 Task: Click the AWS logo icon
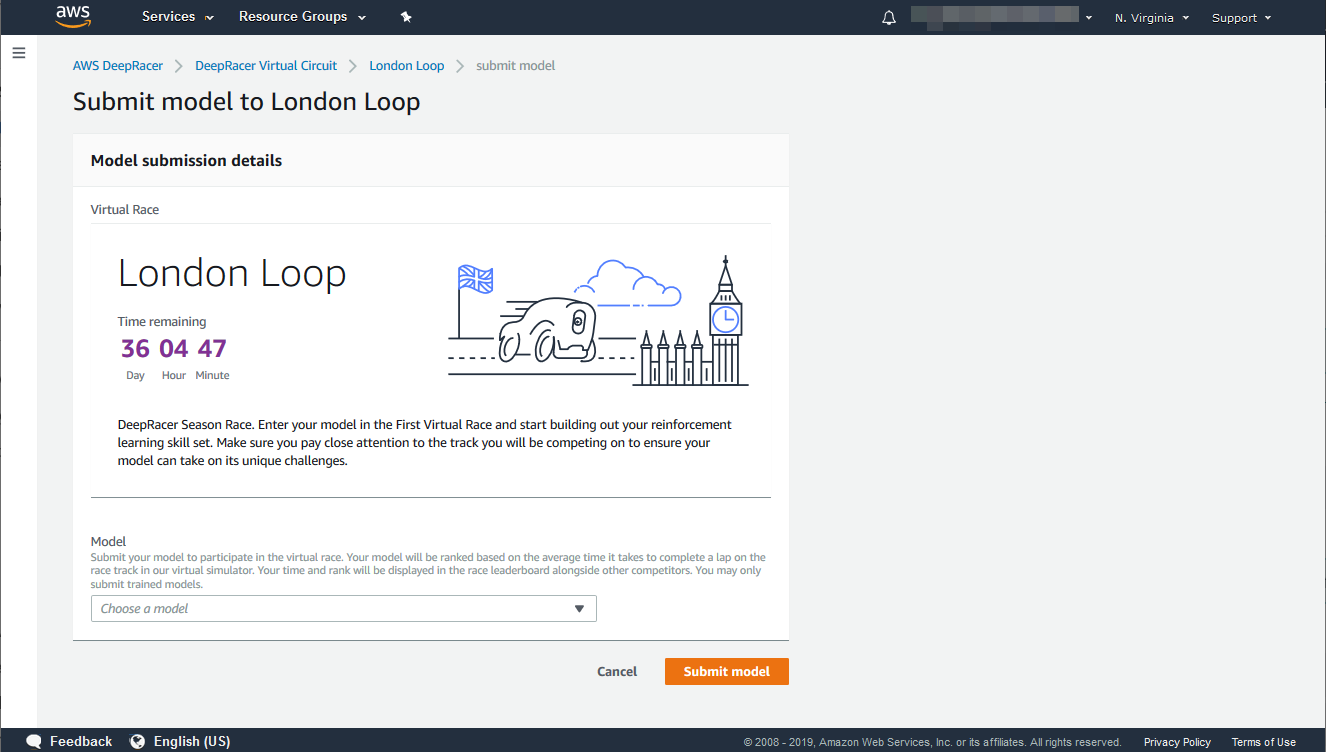pyautogui.click(x=74, y=16)
